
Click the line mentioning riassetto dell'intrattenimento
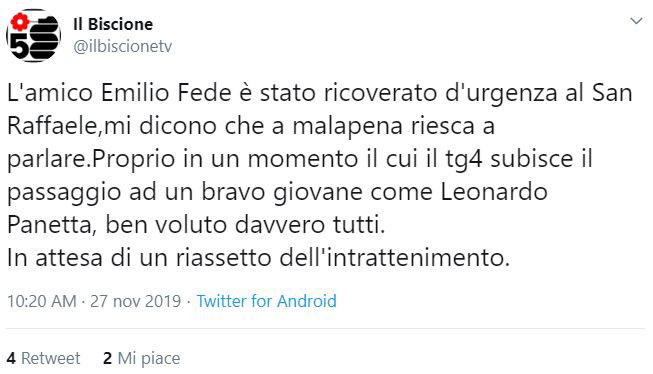(259, 258)
